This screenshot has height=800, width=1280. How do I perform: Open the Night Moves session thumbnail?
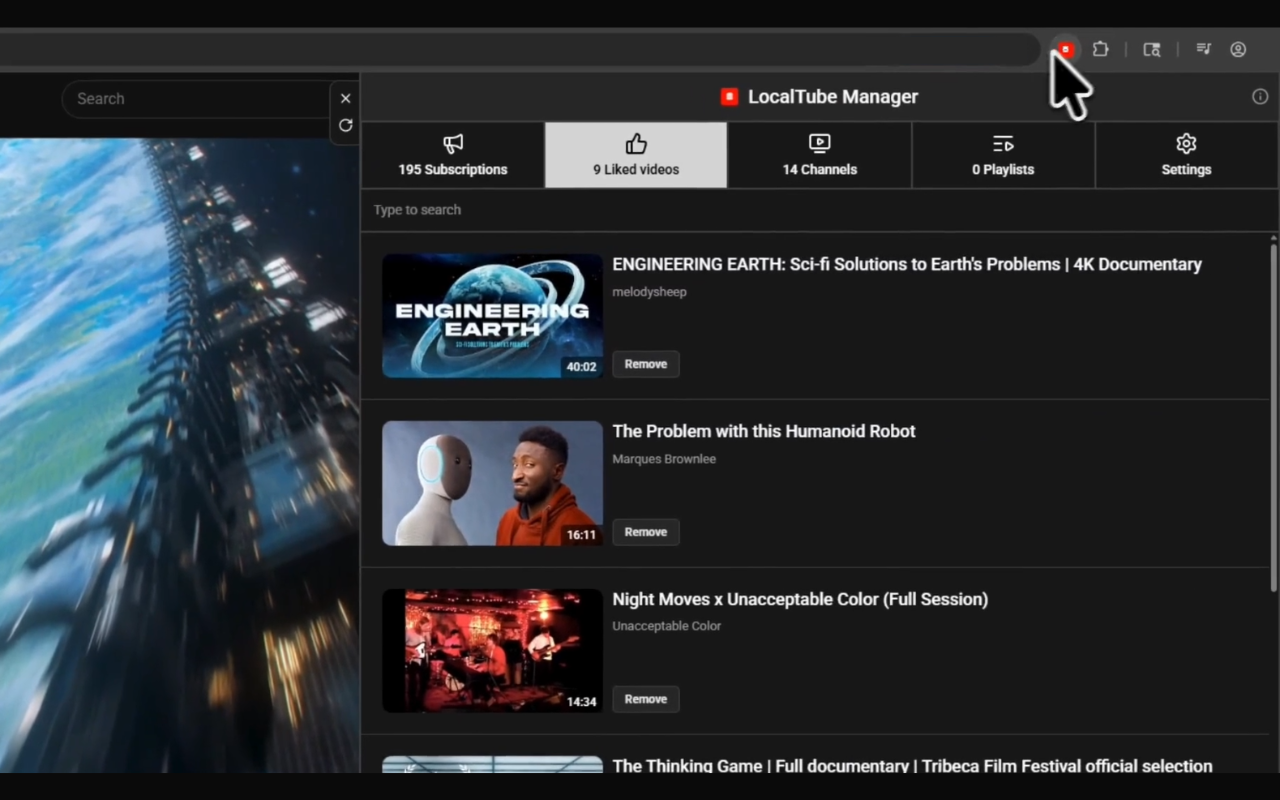pos(492,651)
